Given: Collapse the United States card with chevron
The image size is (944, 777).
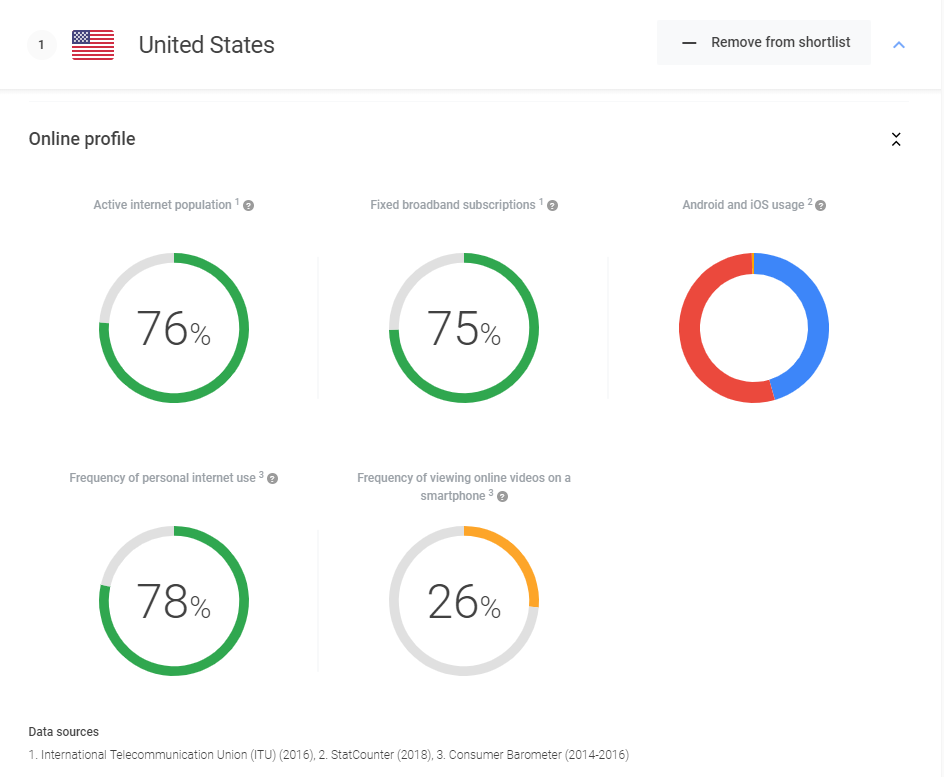Looking at the screenshot, I should [x=898, y=45].
